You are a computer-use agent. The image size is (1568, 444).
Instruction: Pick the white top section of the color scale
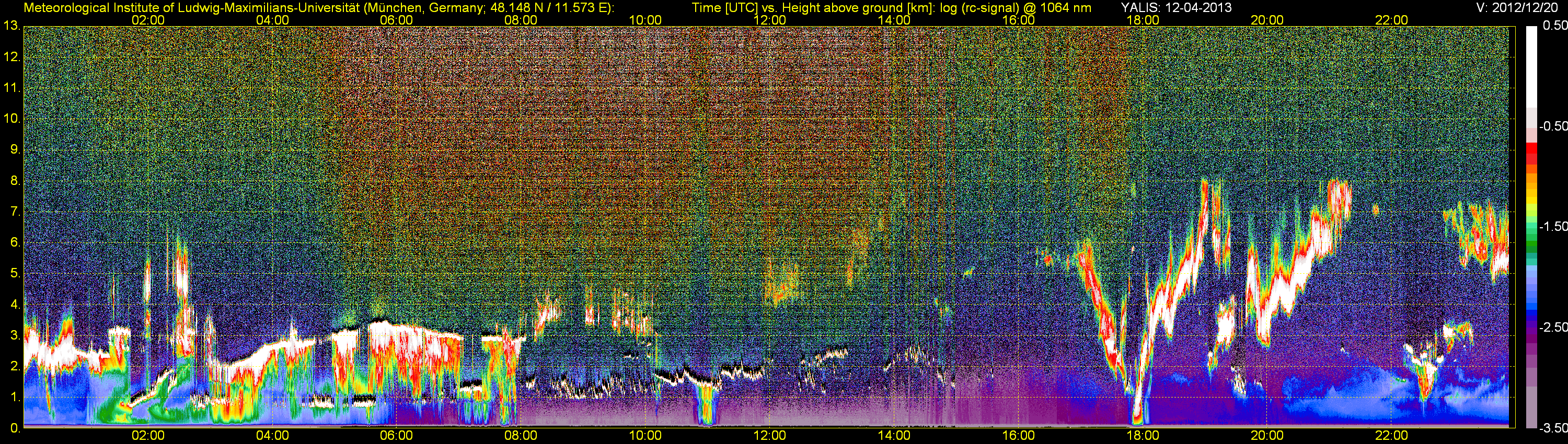(x=1531, y=67)
